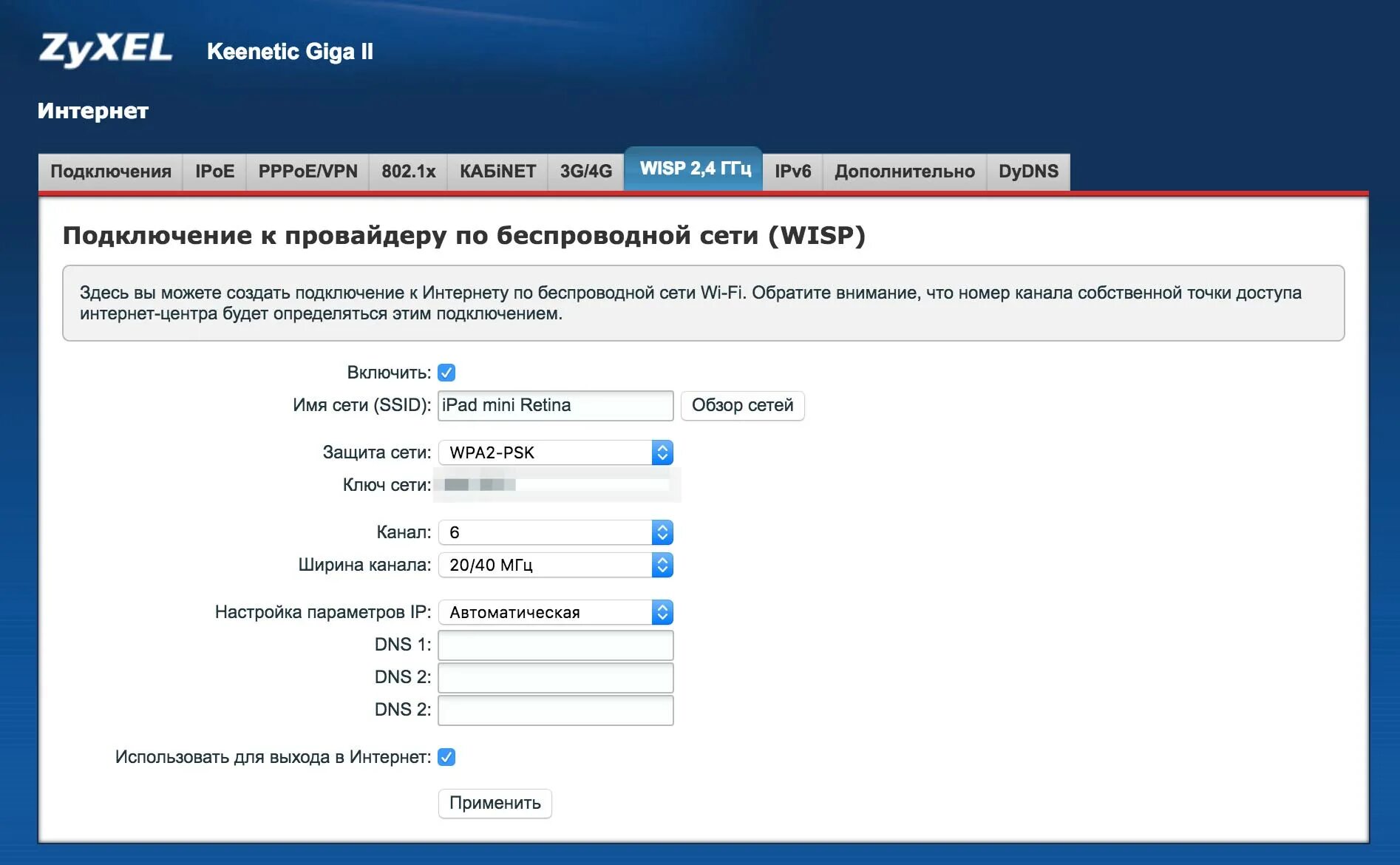Expand the Канал dropdown
Screen dimensions: 1400x865
point(555,532)
